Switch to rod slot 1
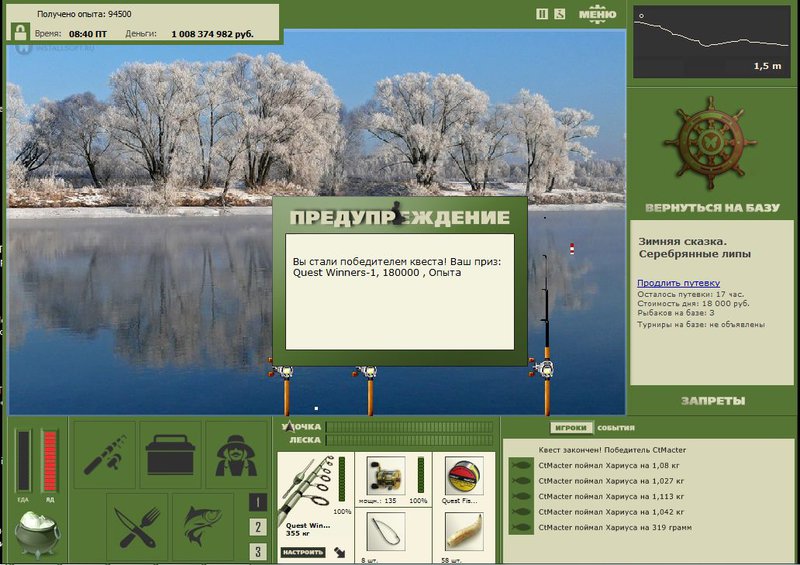 [258, 502]
